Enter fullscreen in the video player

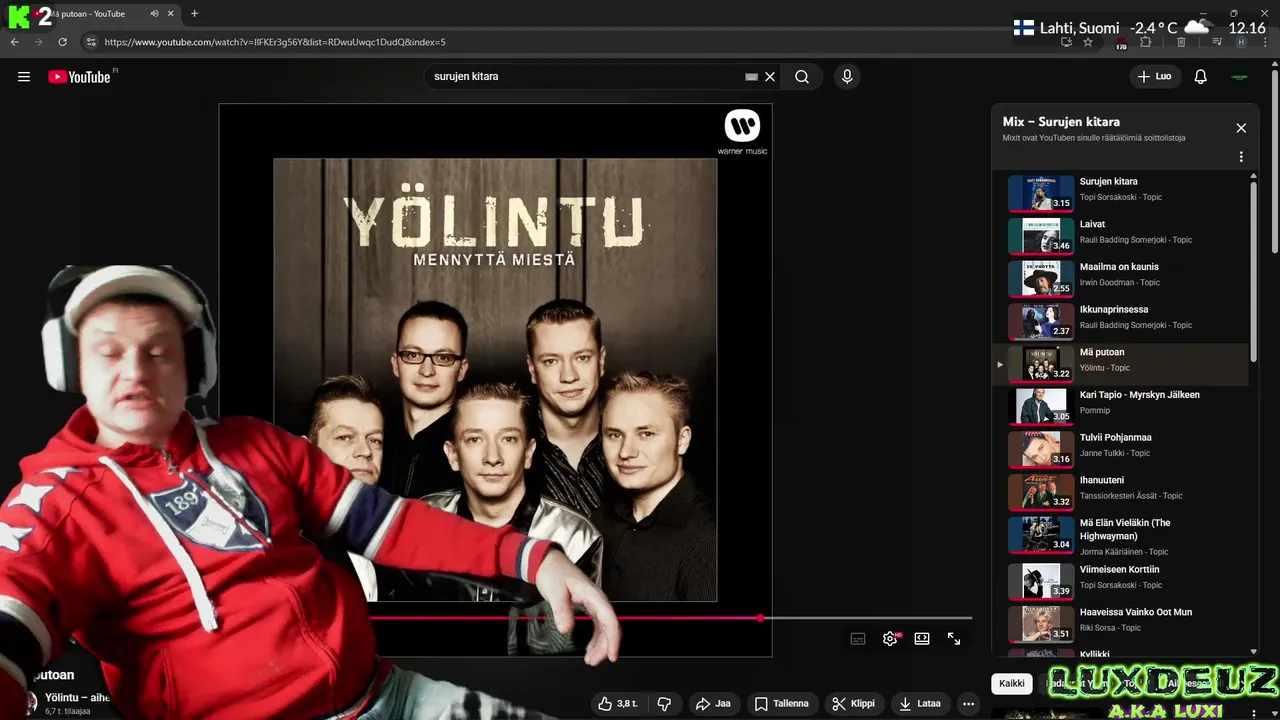954,639
